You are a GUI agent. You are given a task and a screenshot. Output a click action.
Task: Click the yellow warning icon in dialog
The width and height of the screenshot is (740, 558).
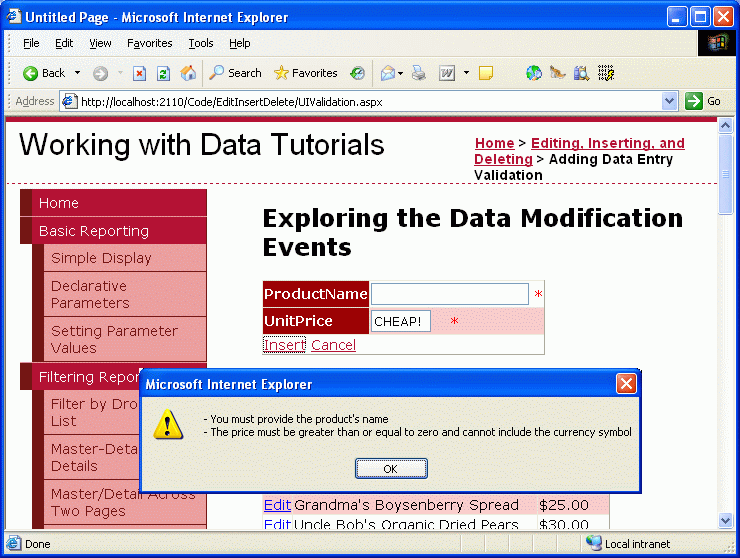pyautogui.click(x=168, y=424)
